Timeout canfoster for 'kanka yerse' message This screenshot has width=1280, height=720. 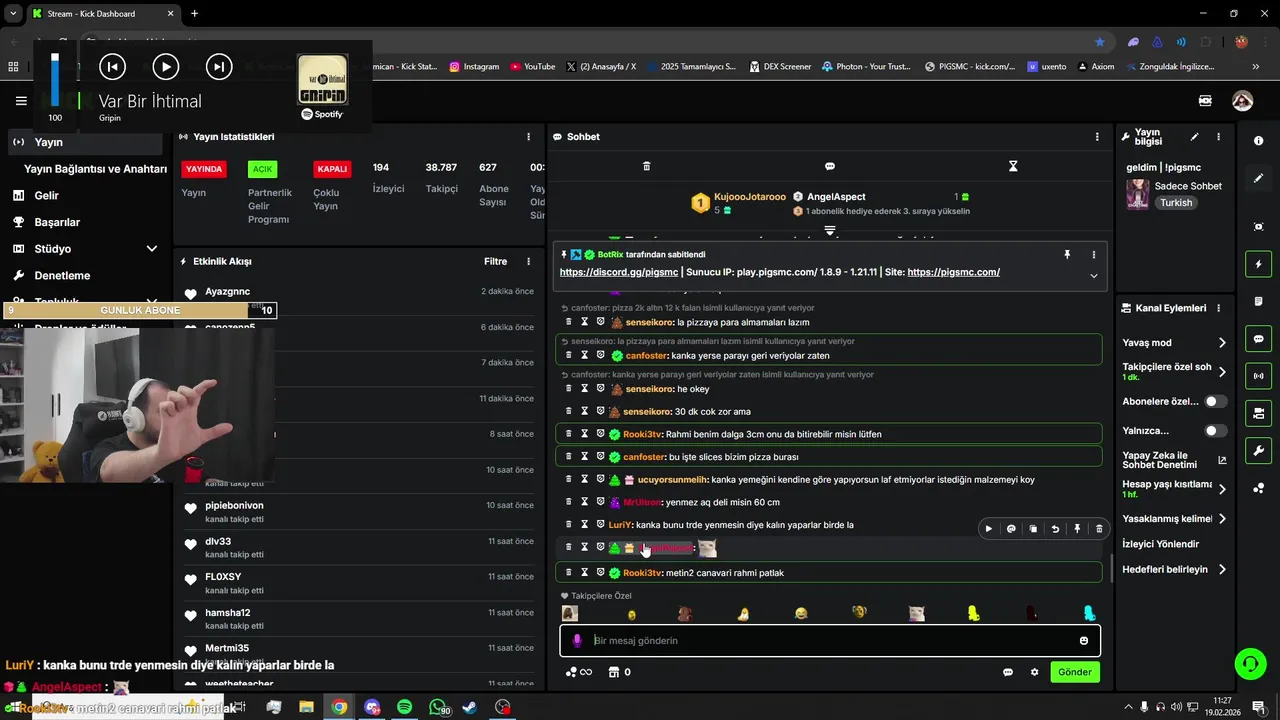585,355
